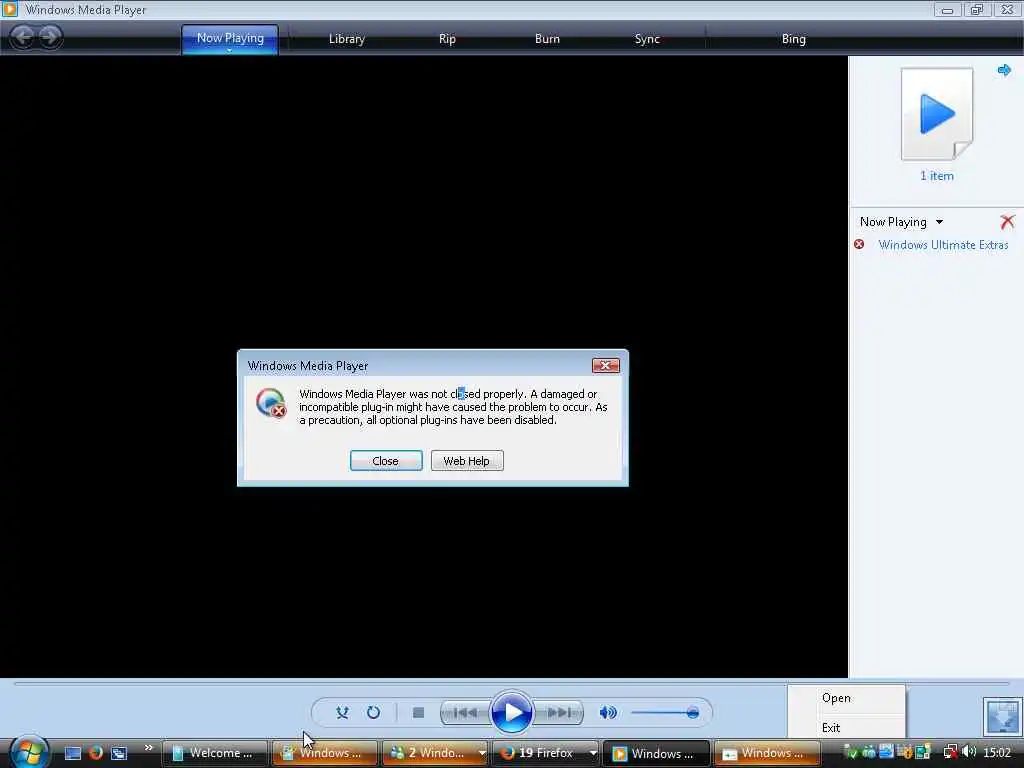The image size is (1024, 768).
Task: Click the green shield tray icon
Action: pyautogui.click(x=851, y=752)
